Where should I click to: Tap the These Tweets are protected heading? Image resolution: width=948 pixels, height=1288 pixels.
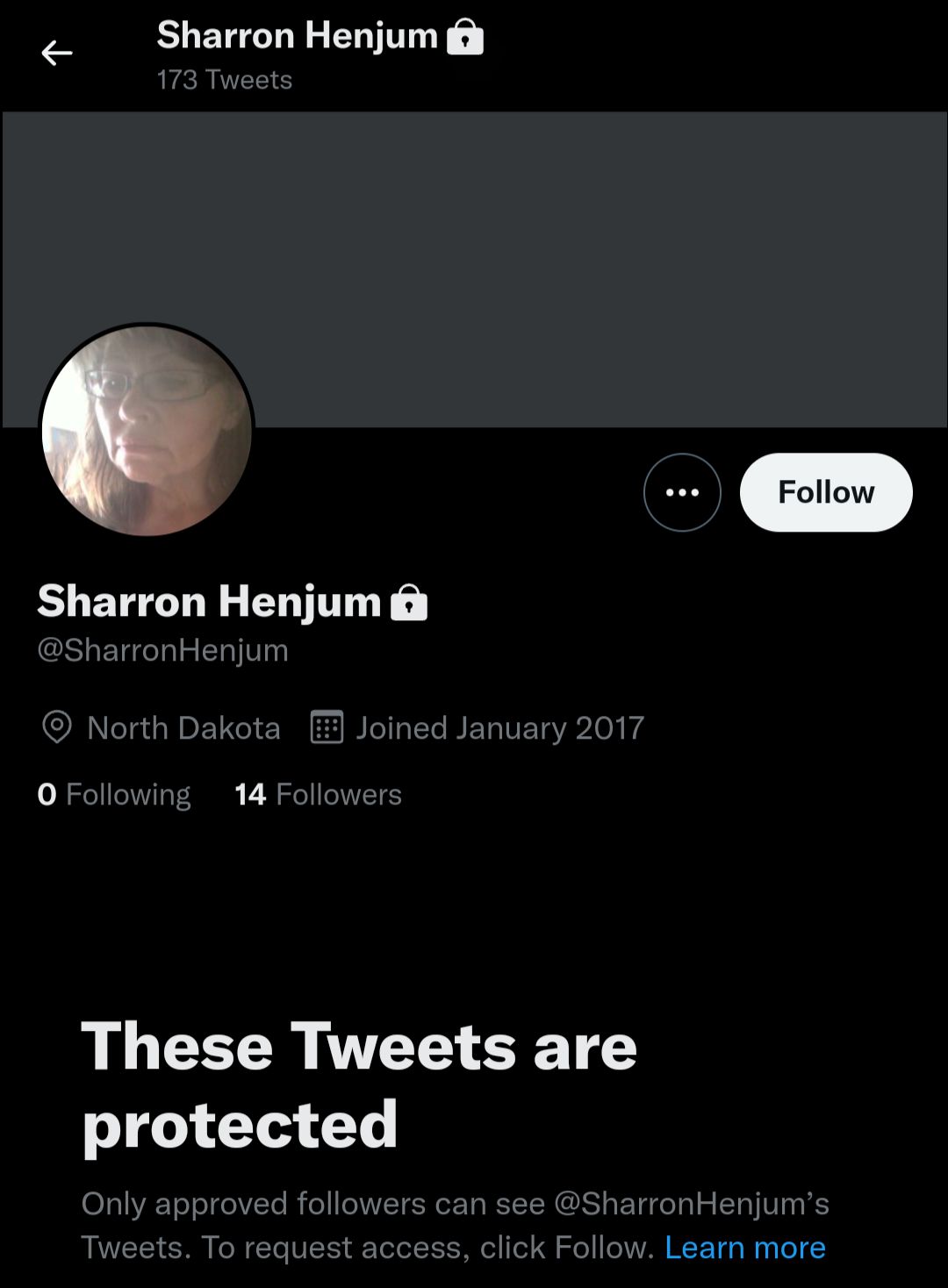(x=359, y=1086)
